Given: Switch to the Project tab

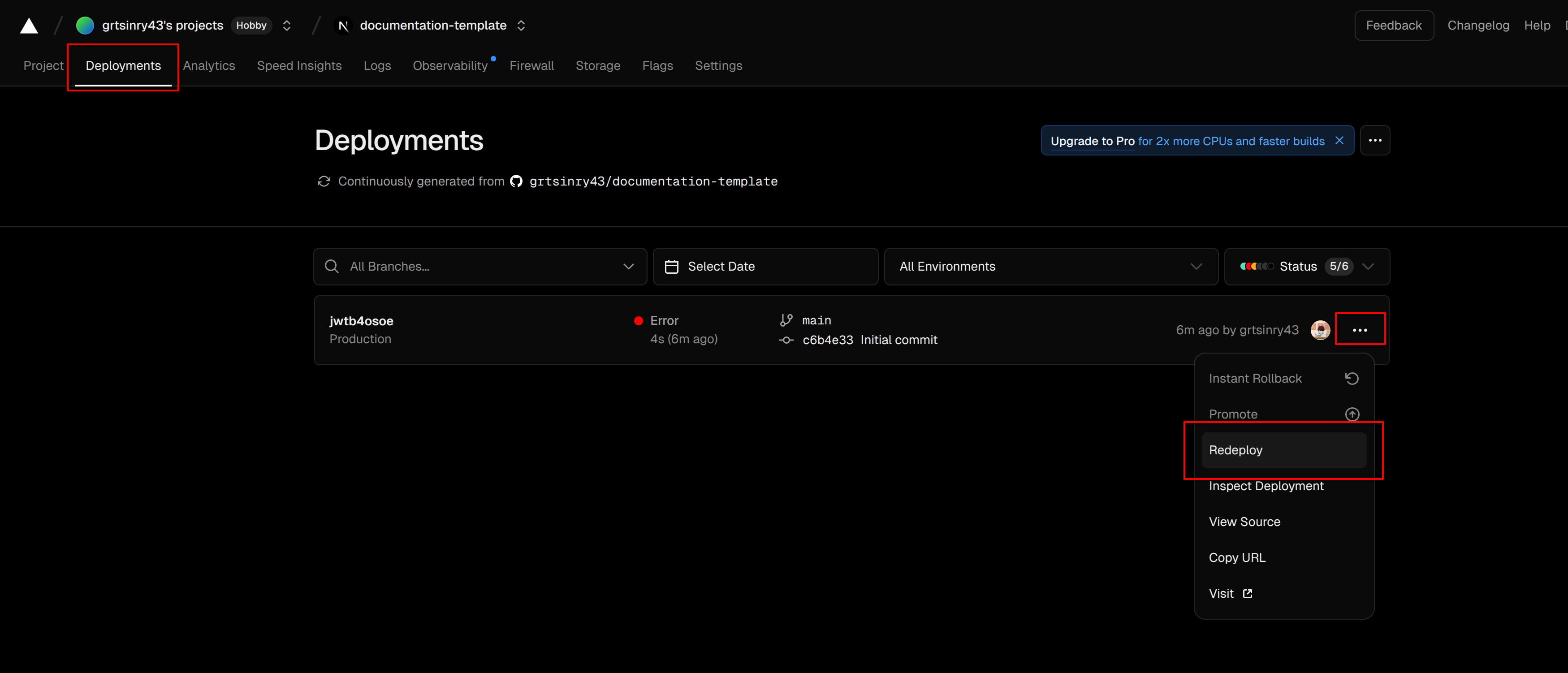Looking at the screenshot, I should (43, 66).
